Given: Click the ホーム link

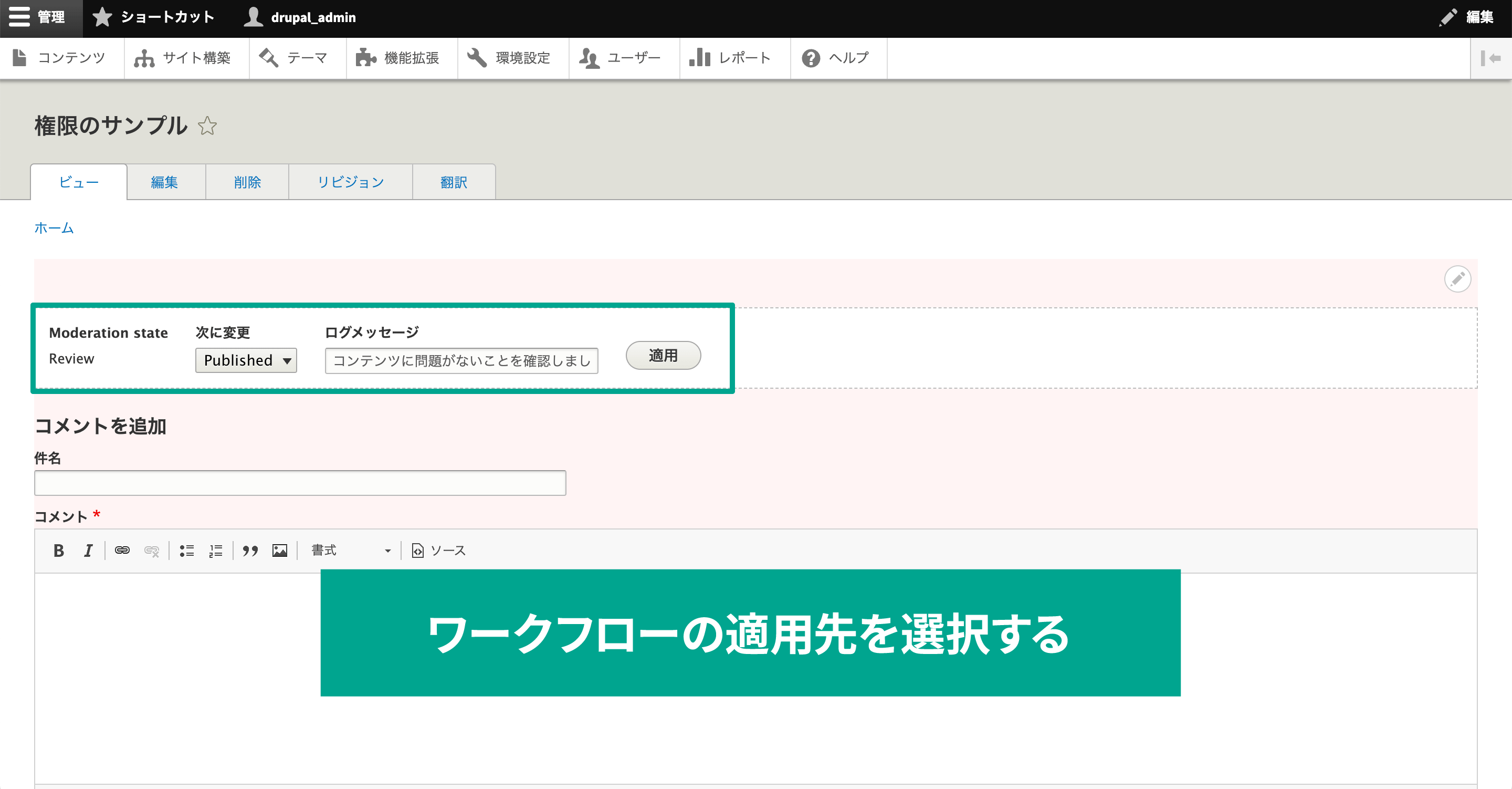Looking at the screenshot, I should click(x=54, y=228).
